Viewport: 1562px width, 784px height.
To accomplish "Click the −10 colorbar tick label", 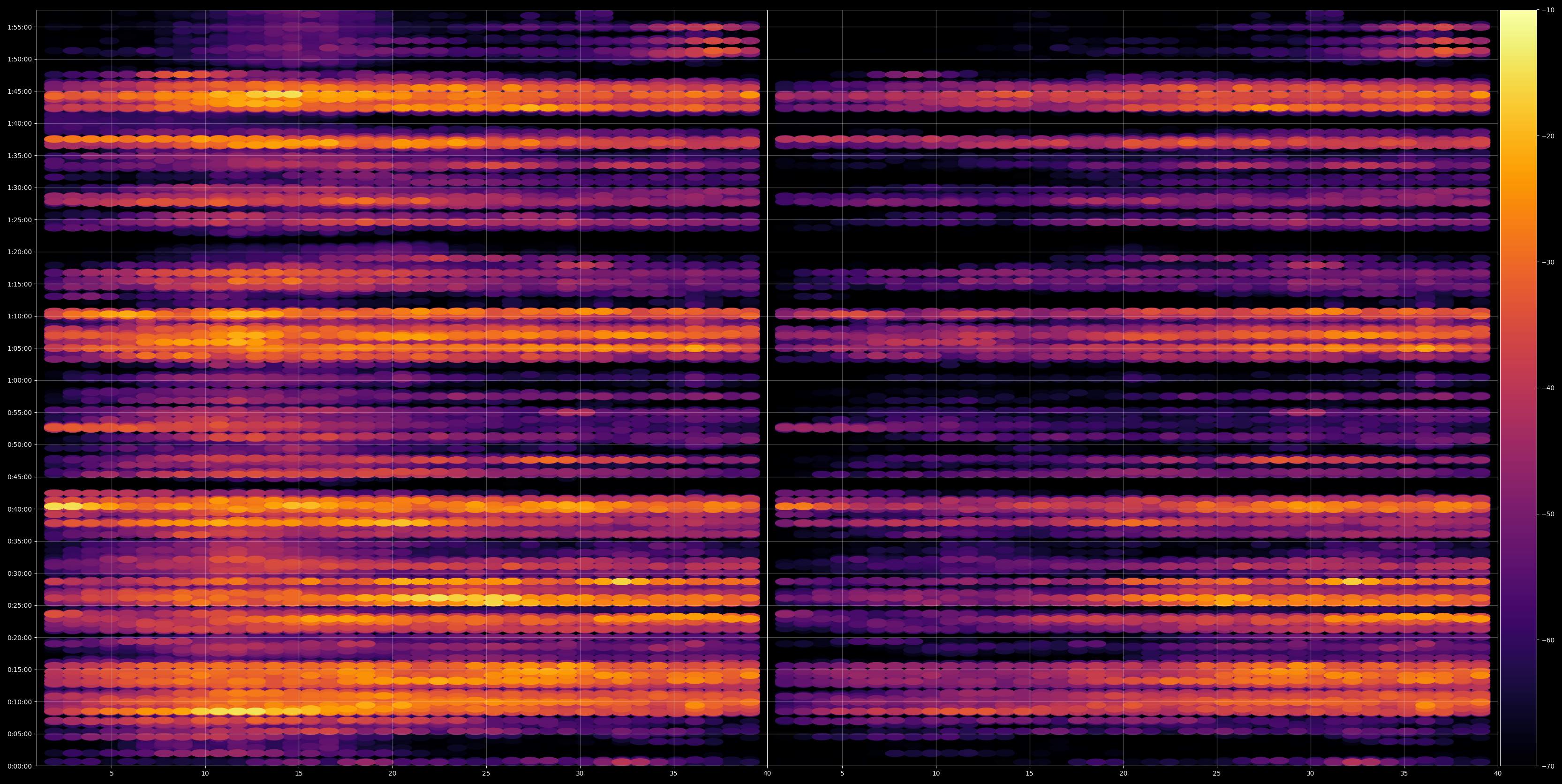I will (1547, 10).
